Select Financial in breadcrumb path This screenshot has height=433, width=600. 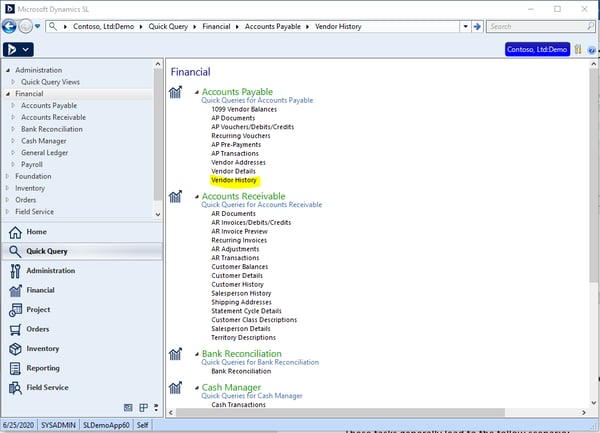[216, 26]
